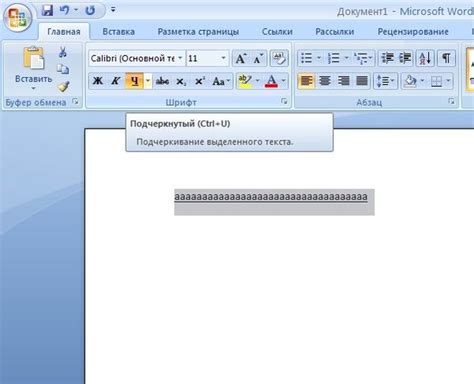Align text to the right
The width and height of the screenshot is (474, 384).
point(343,81)
